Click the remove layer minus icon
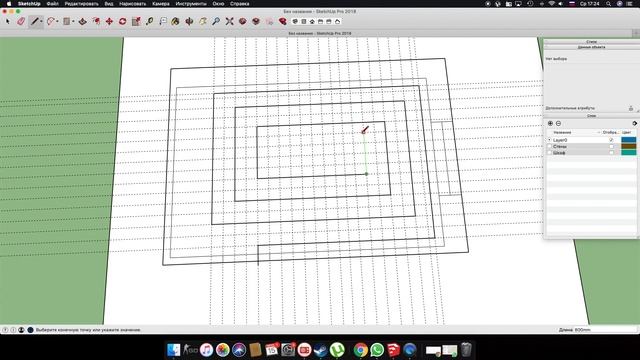This screenshot has height=360, width=640. 558,123
